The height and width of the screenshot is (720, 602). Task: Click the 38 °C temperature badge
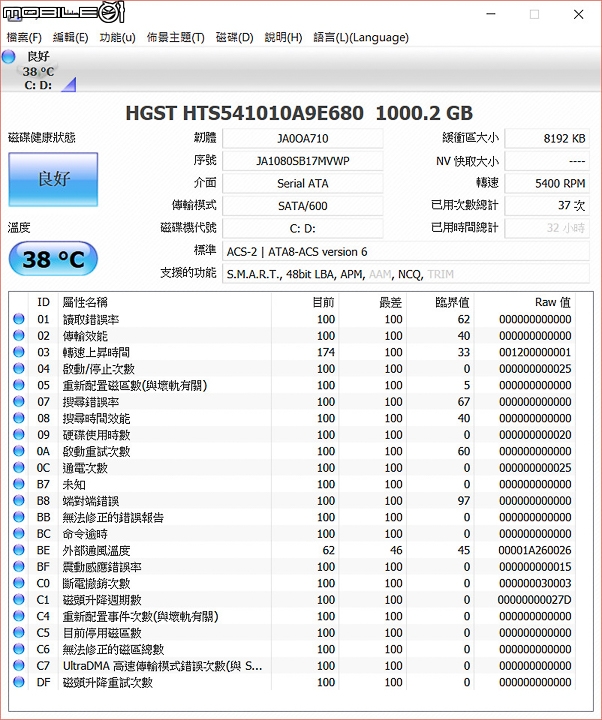(53, 259)
